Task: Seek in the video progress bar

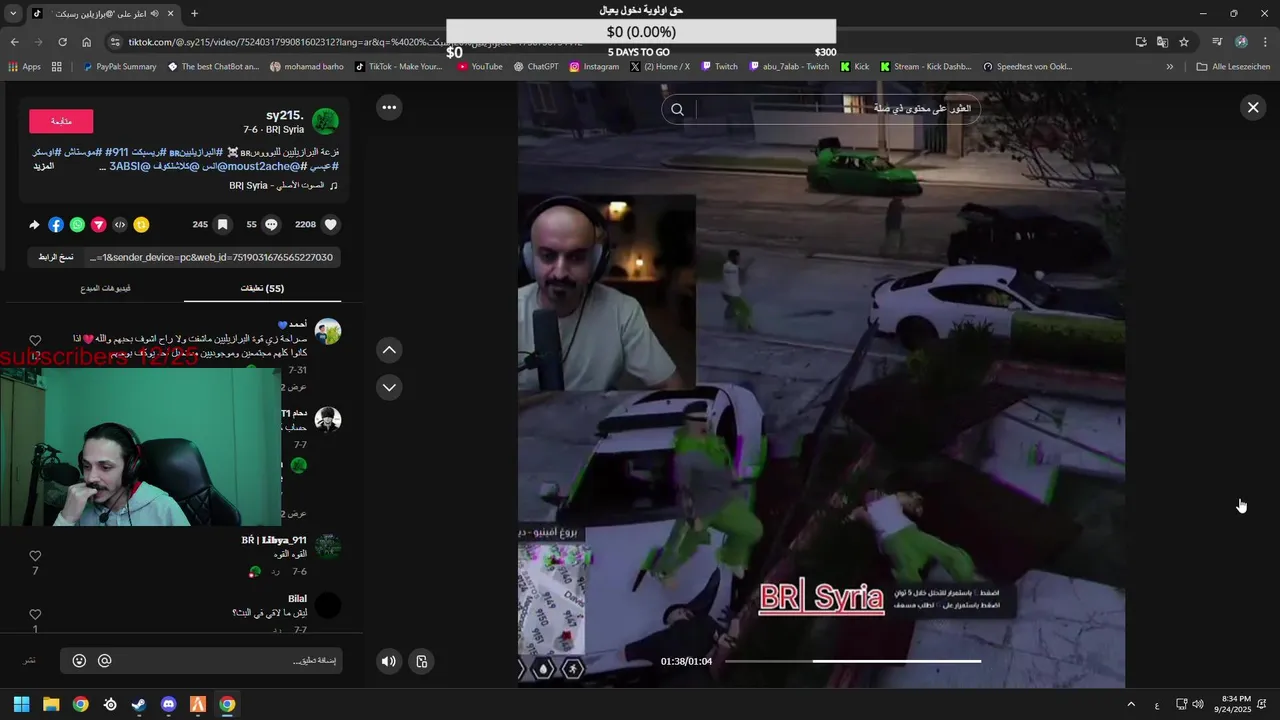Action: click(x=853, y=661)
